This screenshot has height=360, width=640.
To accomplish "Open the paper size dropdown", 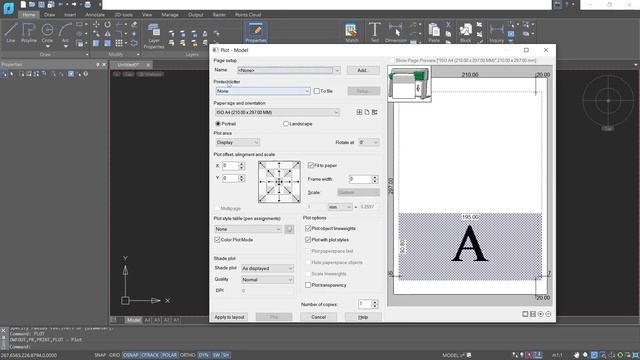I will (277, 112).
